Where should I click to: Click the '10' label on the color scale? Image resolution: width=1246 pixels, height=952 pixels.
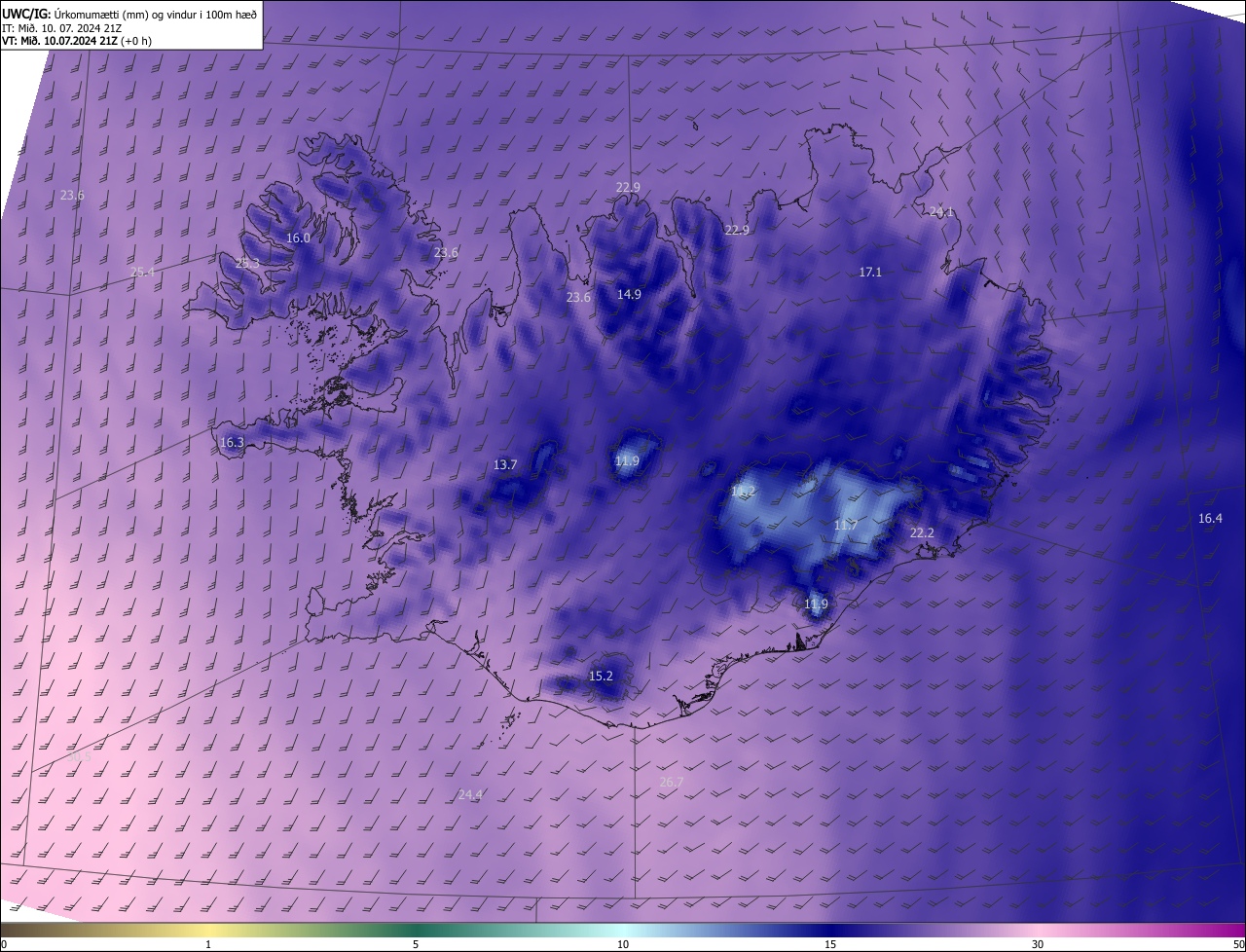[x=623, y=944]
